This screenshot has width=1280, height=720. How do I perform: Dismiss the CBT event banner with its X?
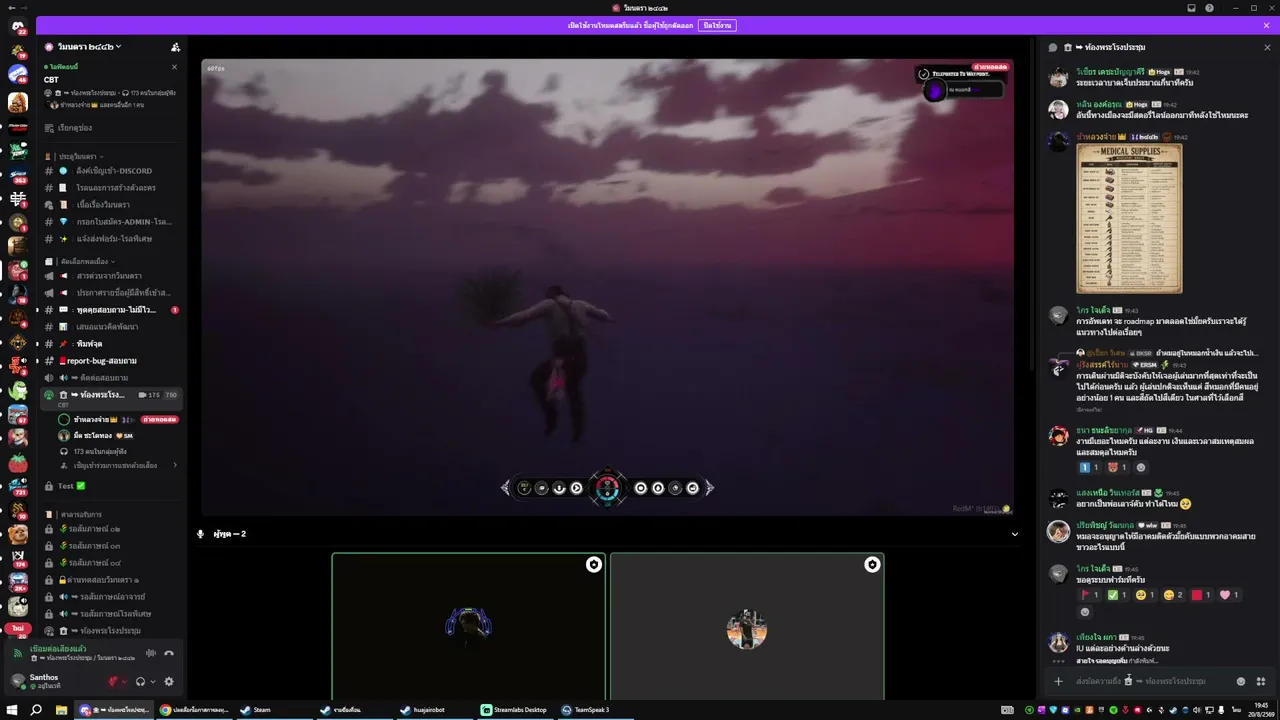174,67
